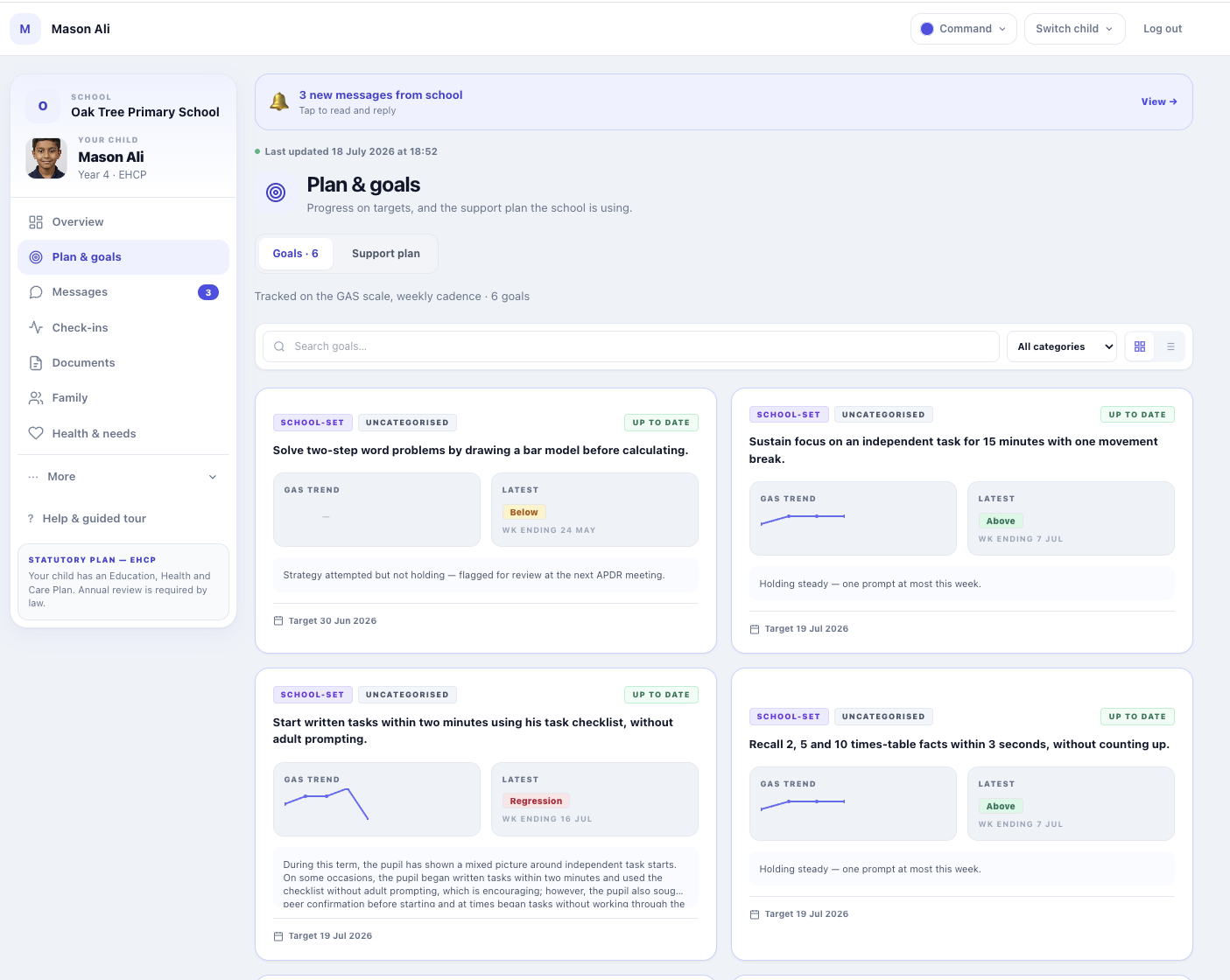
Task: Click the question mark help icon
Action: pyautogui.click(x=31, y=519)
